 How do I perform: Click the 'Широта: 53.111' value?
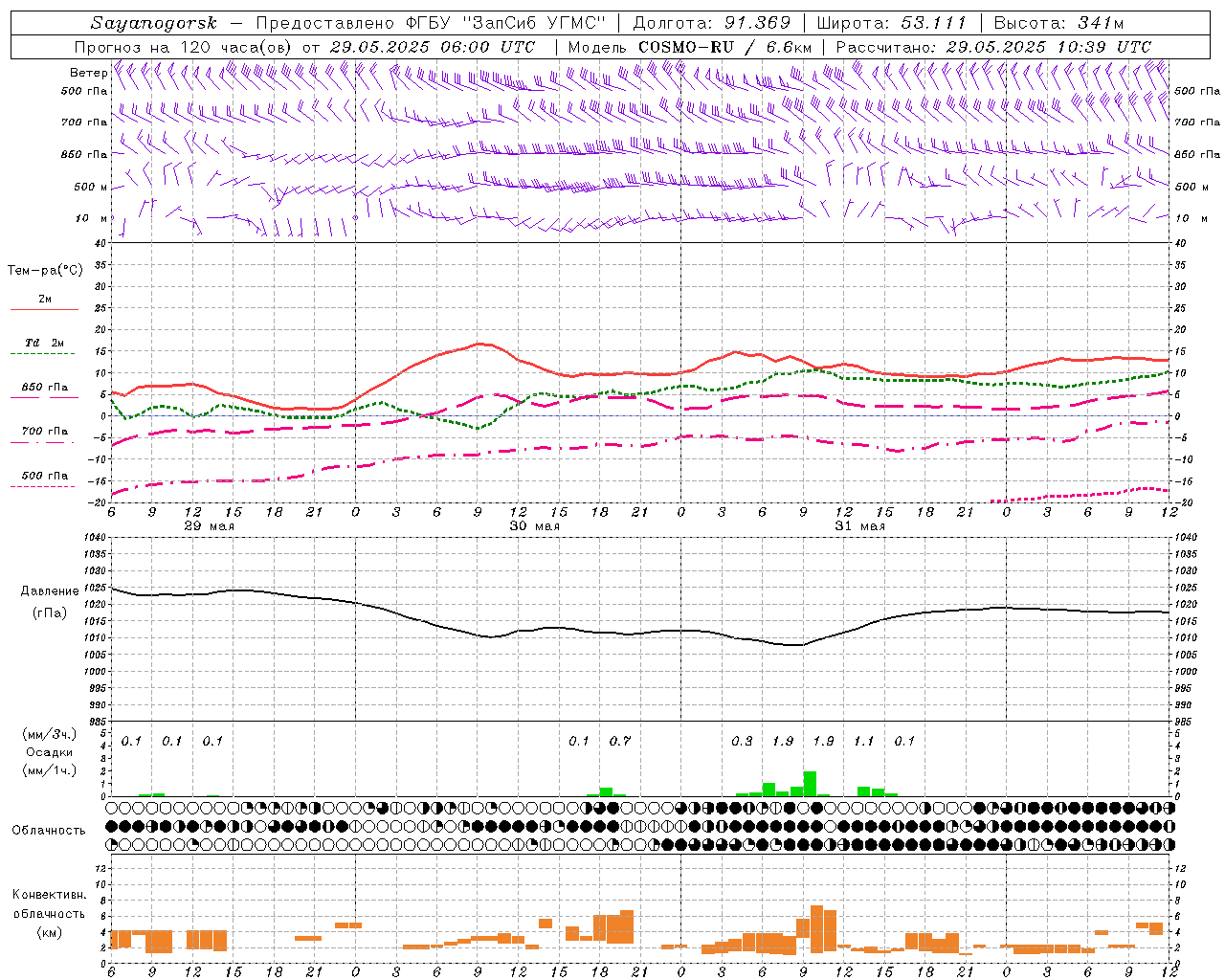coord(892,23)
